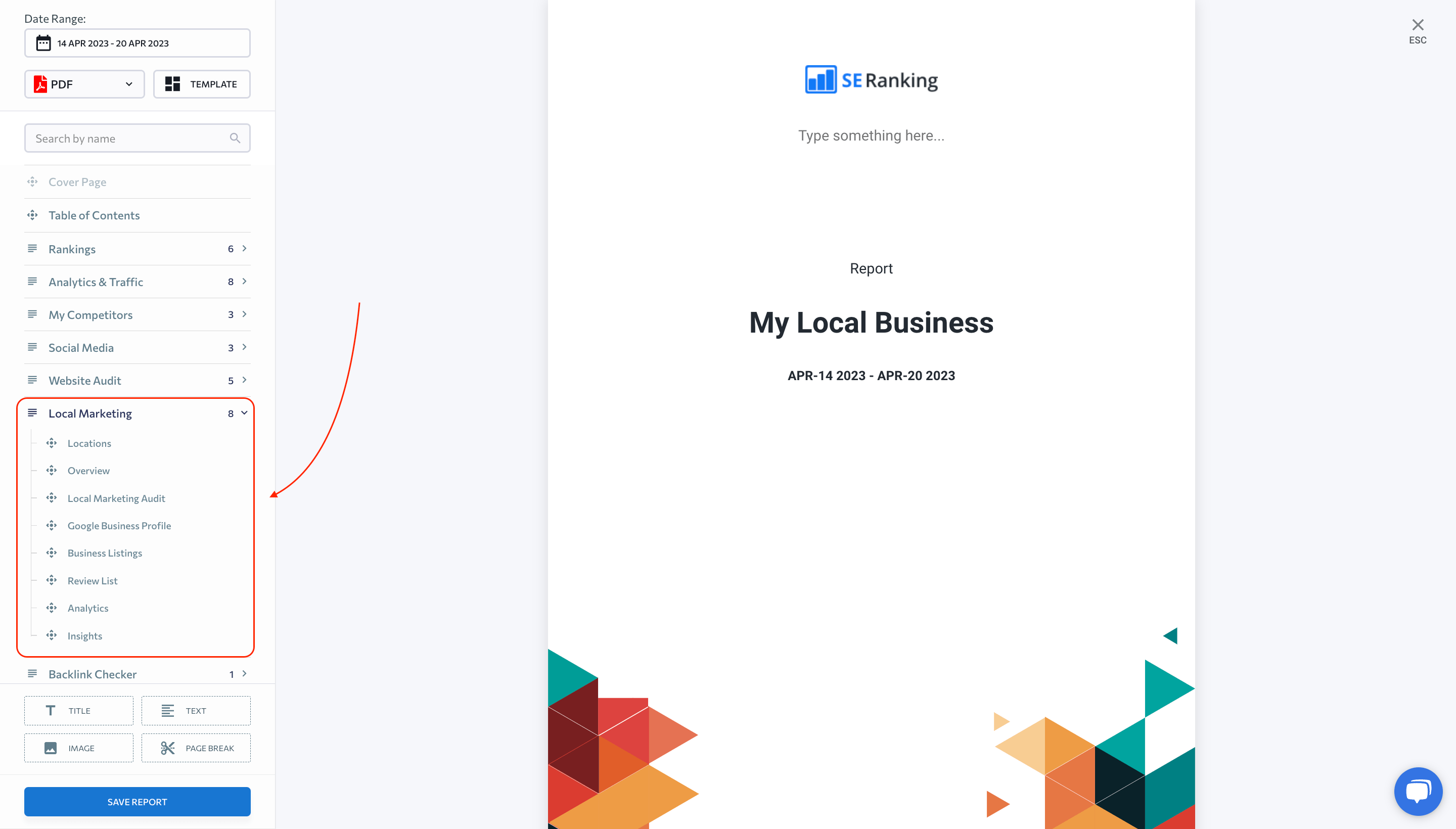Click the Search by name input field
This screenshot has height=829, width=1456.
pos(137,138)
